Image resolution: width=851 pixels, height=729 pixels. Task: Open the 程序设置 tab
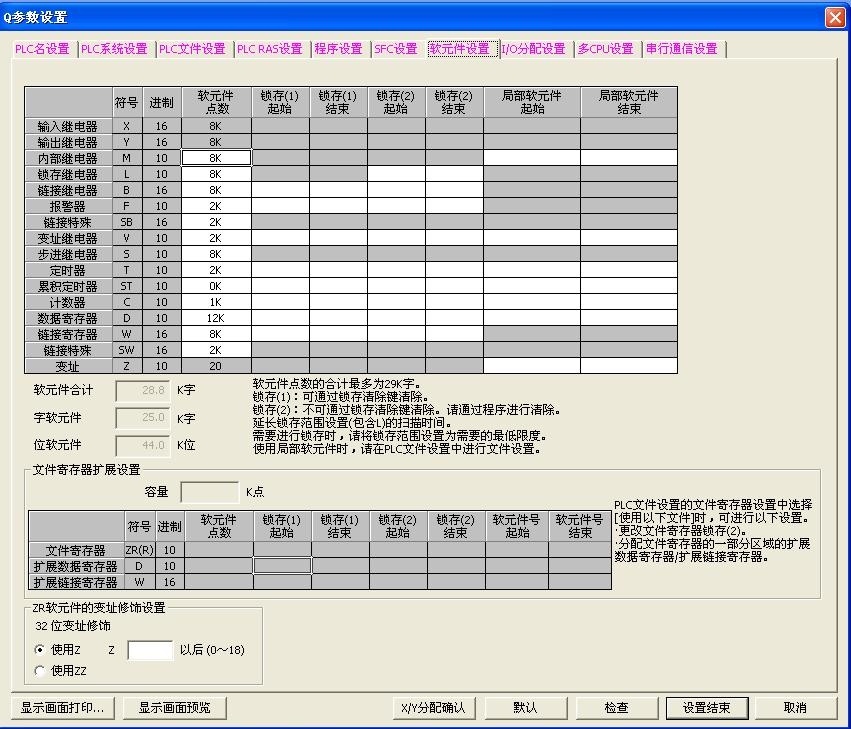pyautogui.click(x=339, y=49)
